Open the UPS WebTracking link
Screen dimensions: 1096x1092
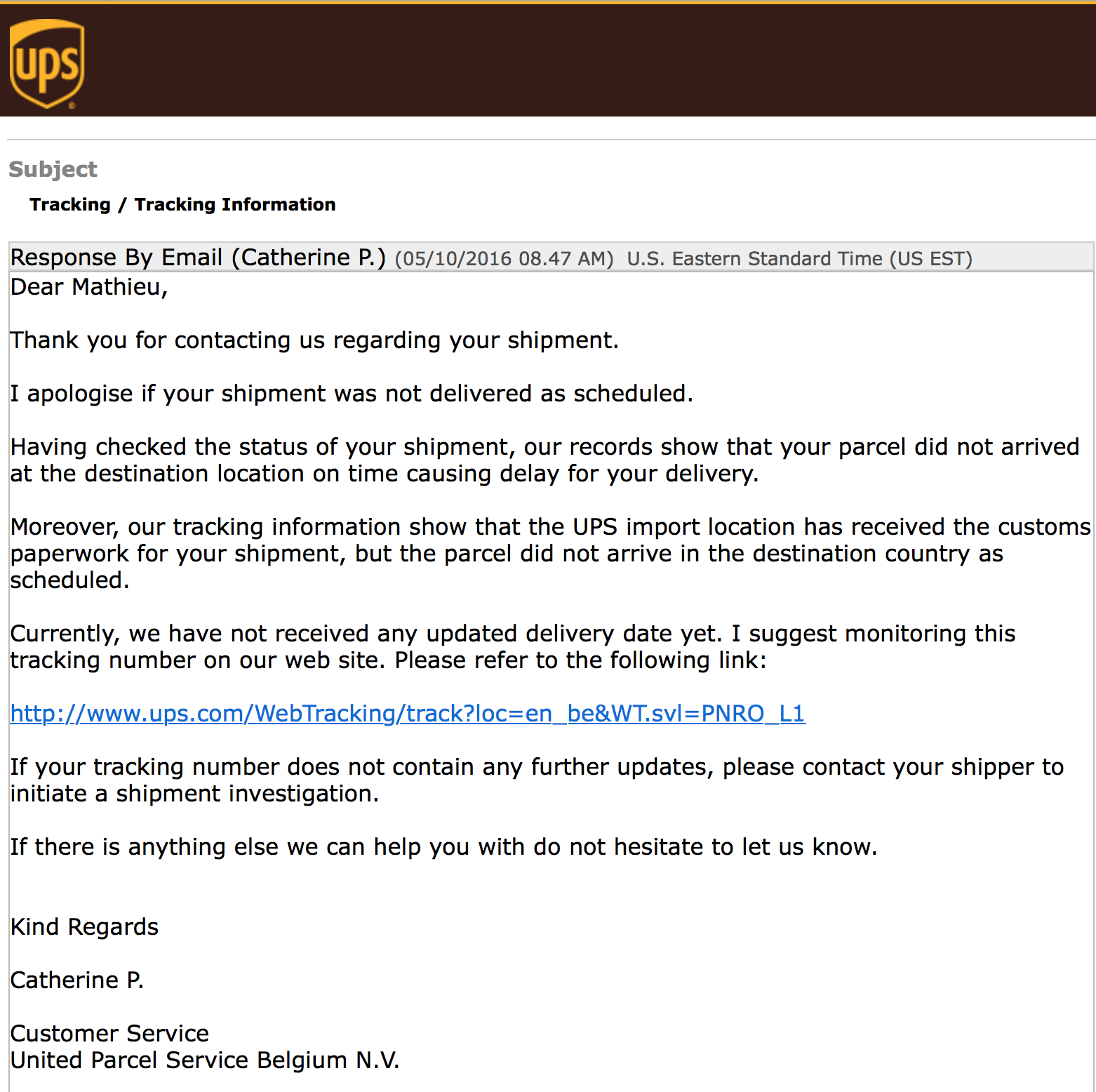(x=408, y=713)
